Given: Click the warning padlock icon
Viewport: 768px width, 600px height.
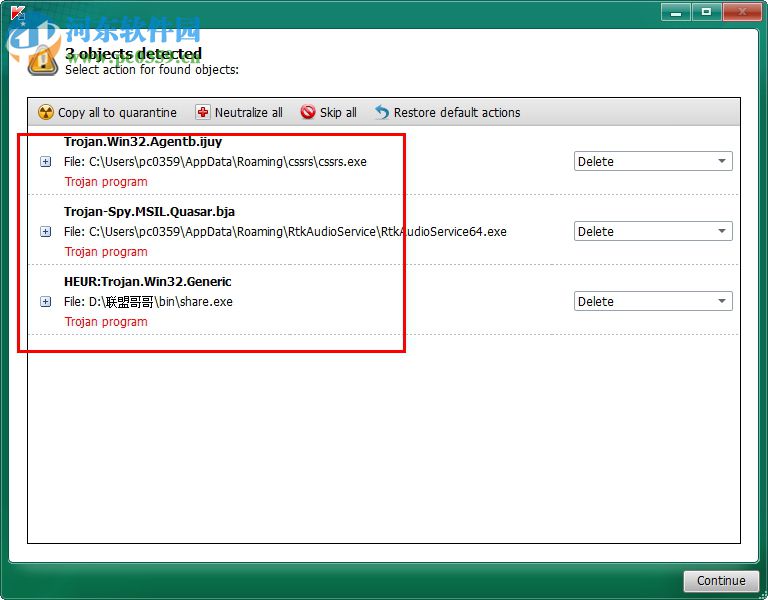Looking at the screenshot, I should 43,61.
